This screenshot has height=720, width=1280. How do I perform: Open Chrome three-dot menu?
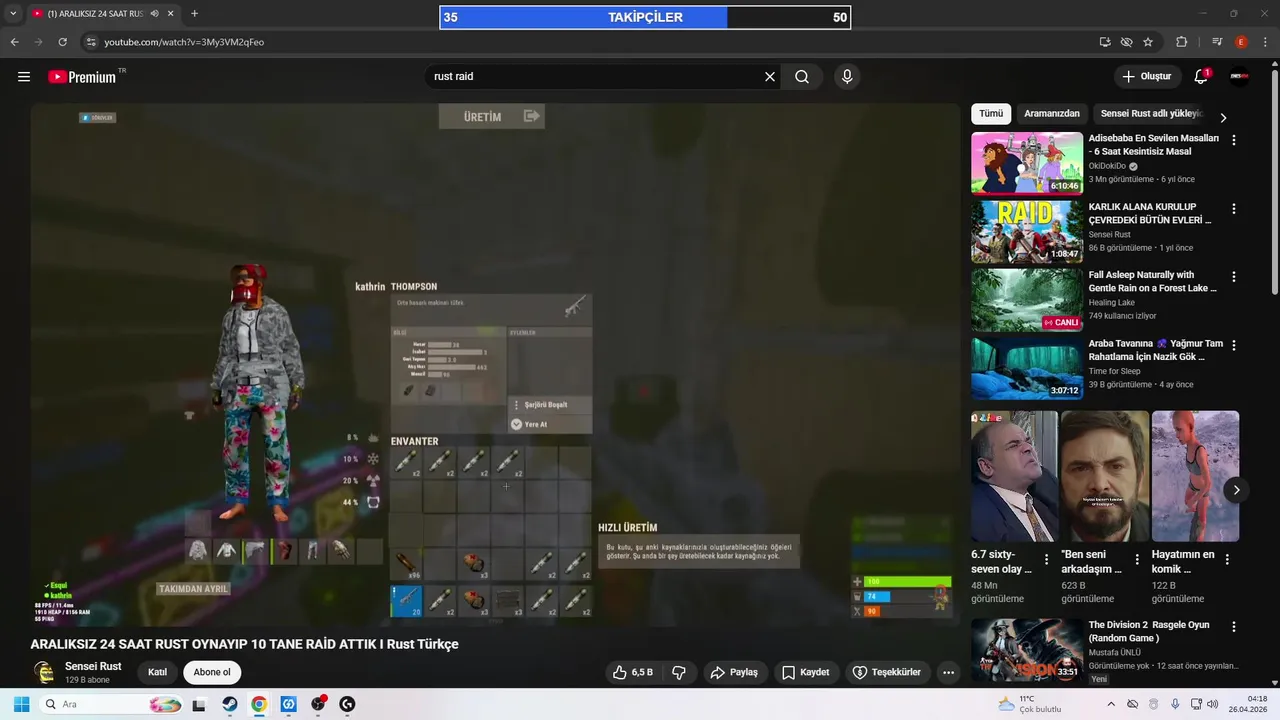coord(1265,42)
